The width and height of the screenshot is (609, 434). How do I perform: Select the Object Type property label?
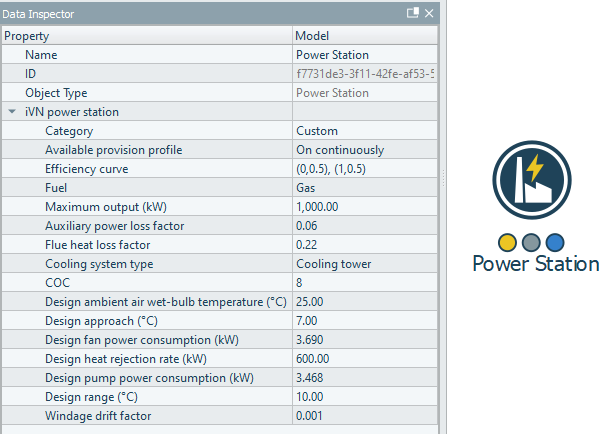56,93
